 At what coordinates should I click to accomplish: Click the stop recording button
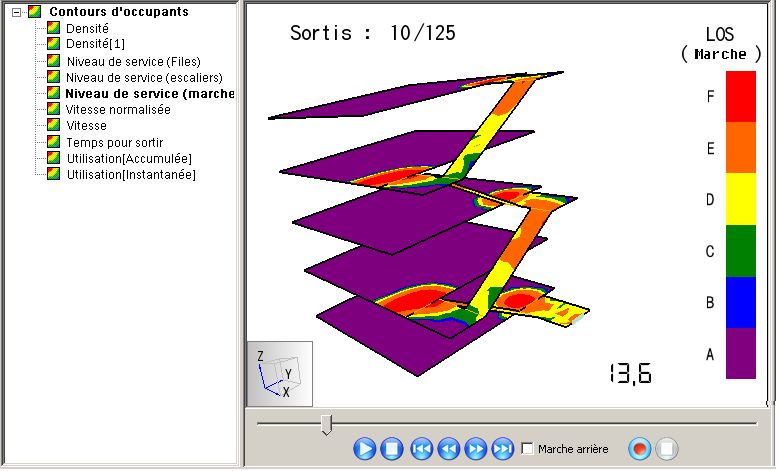coord(666,449)
